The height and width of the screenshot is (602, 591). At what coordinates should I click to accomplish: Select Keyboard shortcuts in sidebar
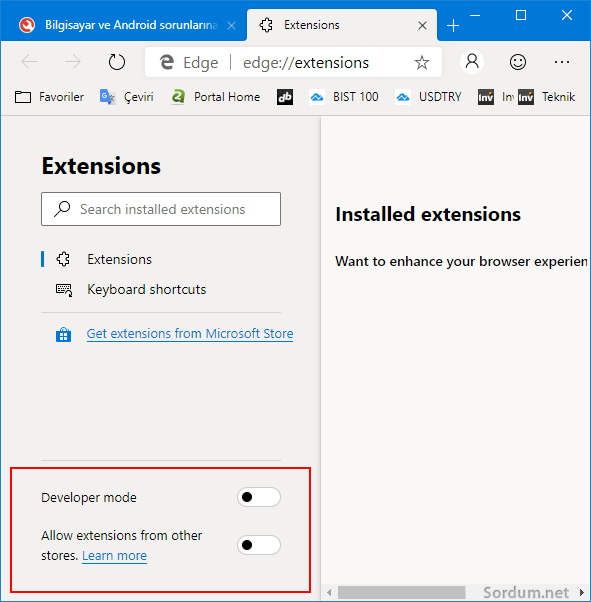pyautogui.click(x=131, y=289)
